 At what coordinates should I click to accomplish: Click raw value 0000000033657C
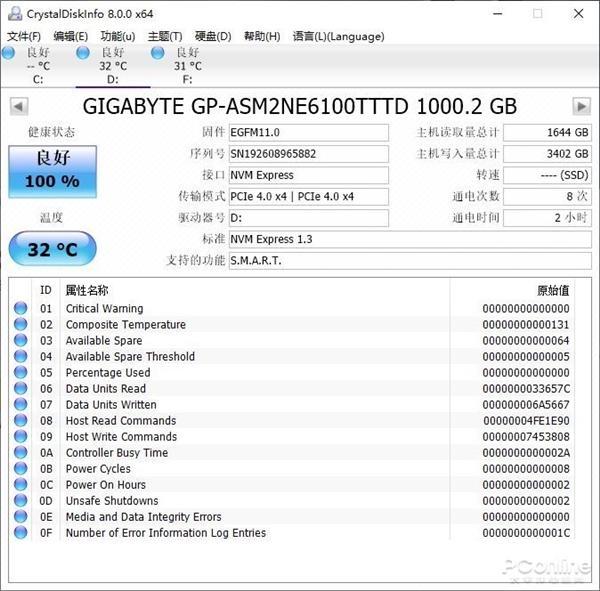pyautogui.click(x=526, y=389)
